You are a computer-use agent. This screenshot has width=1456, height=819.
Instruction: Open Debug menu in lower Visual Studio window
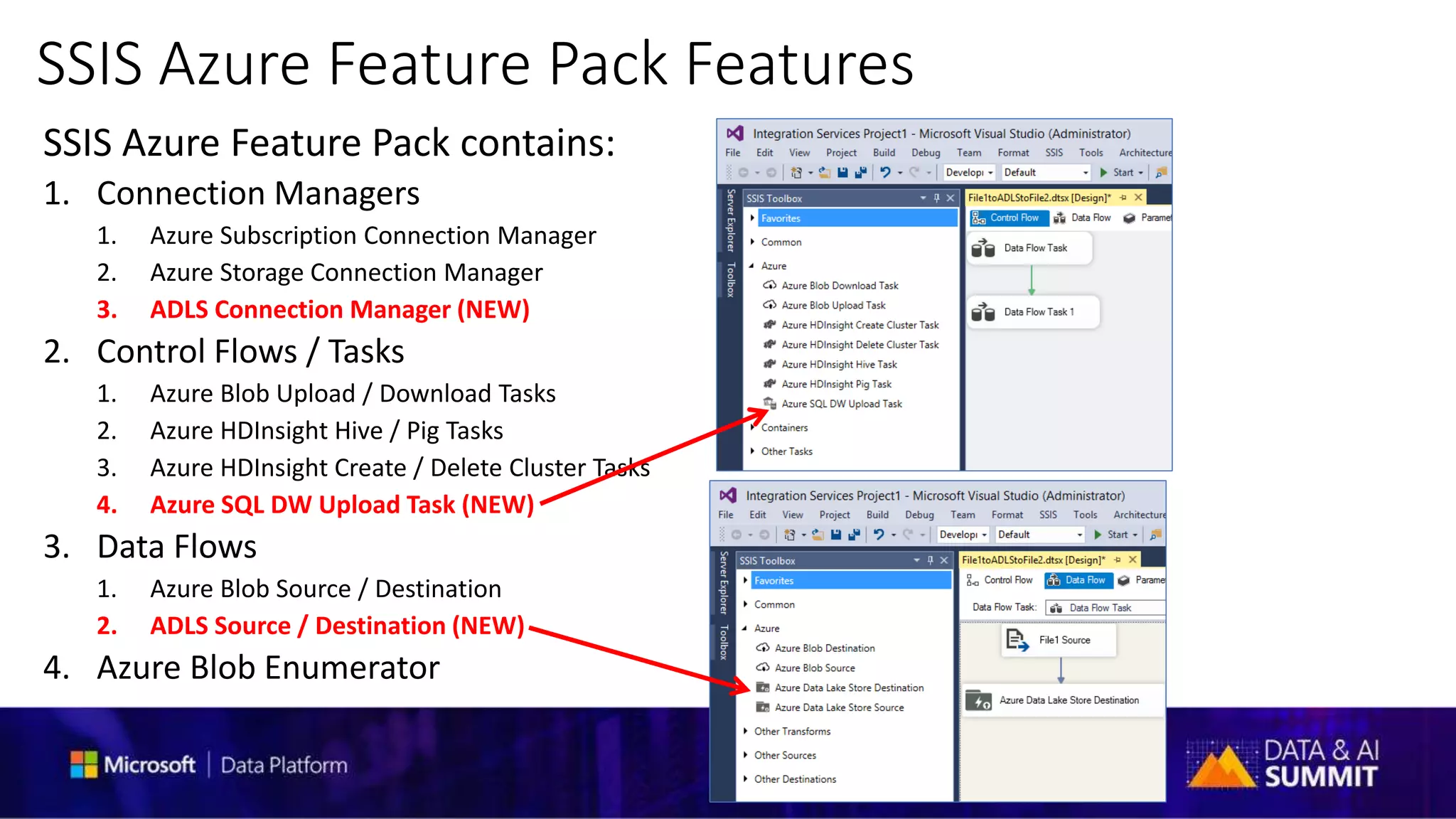(x=919, y=515)
